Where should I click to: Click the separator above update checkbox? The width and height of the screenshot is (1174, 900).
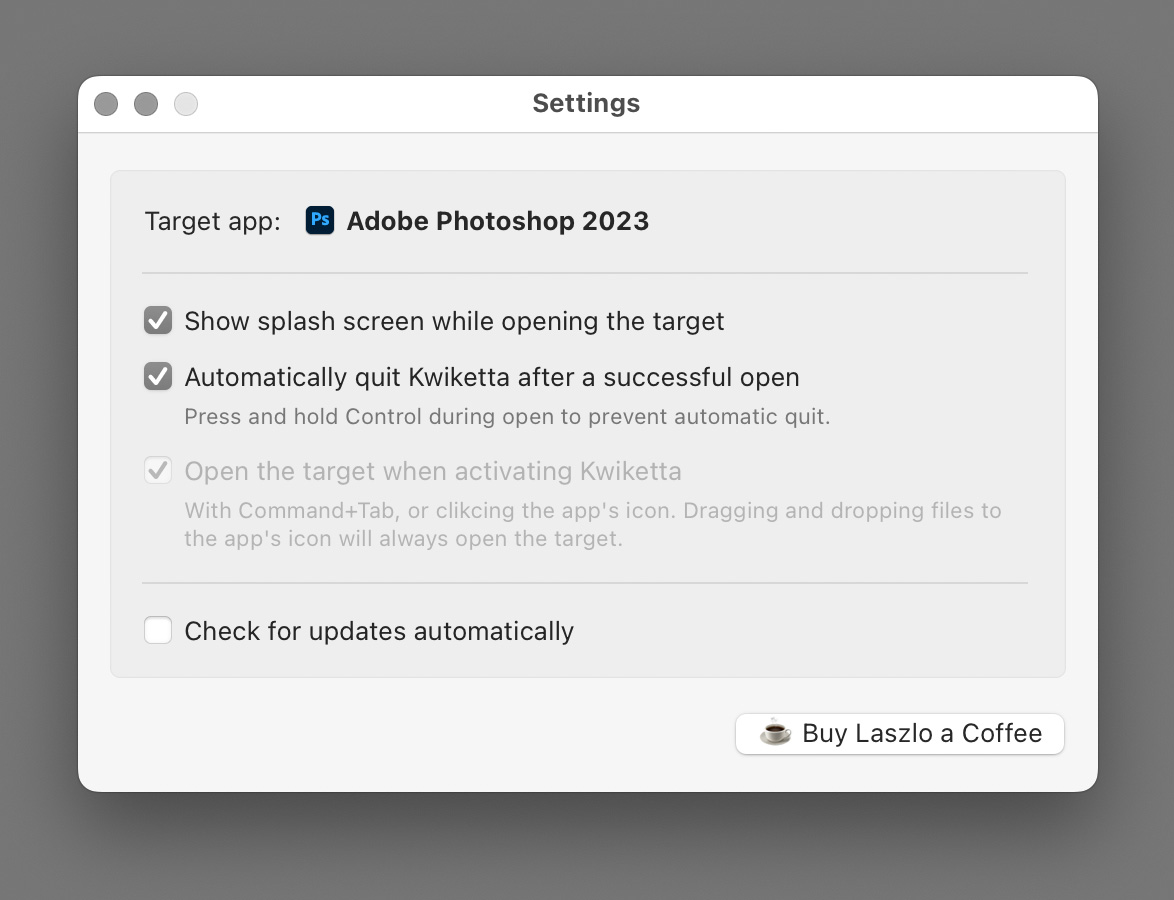[585, 583]
